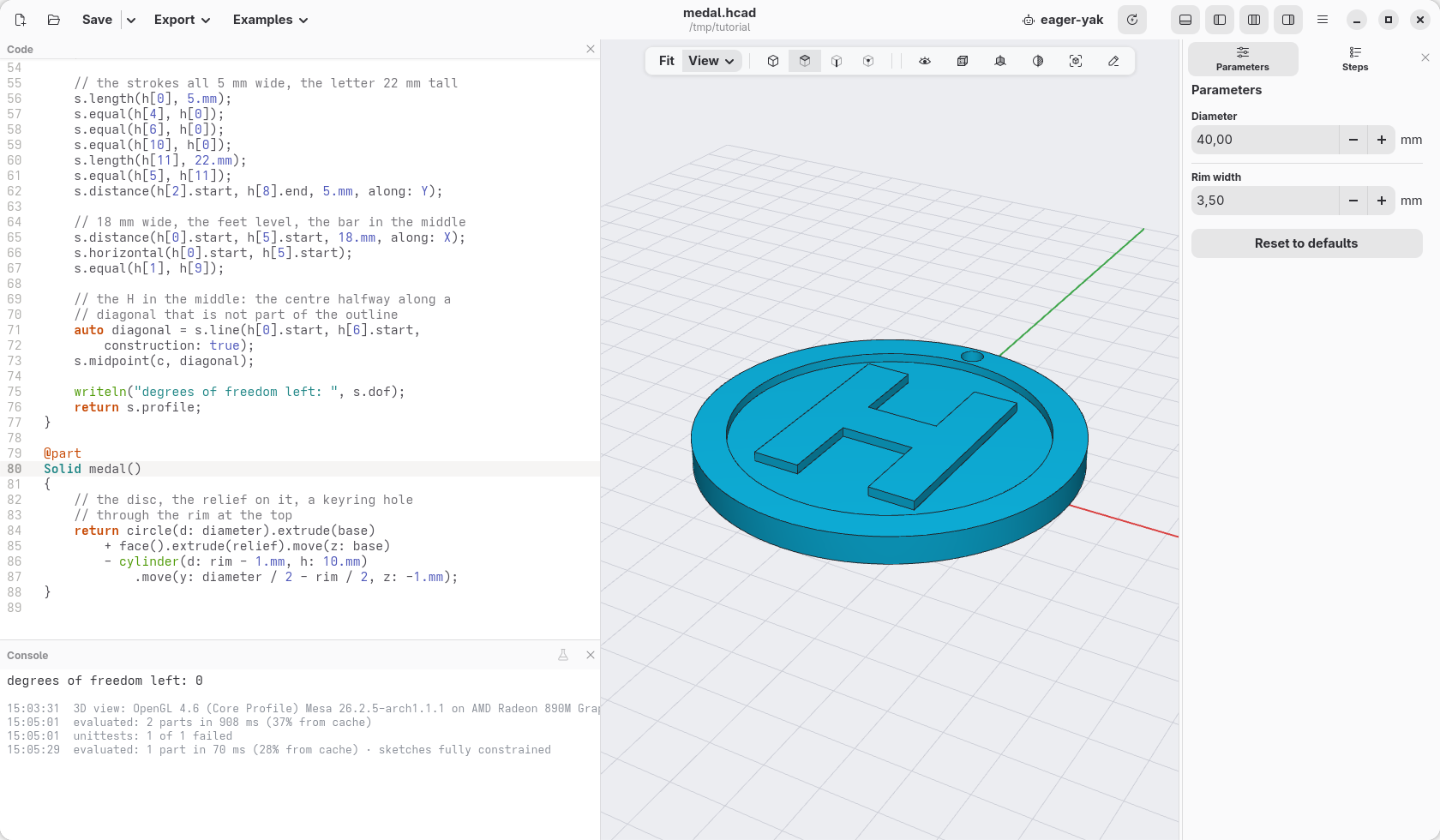Open the Save options dropdown arrow
This screenshot has height=840, width=1440.
click(131, 20)
